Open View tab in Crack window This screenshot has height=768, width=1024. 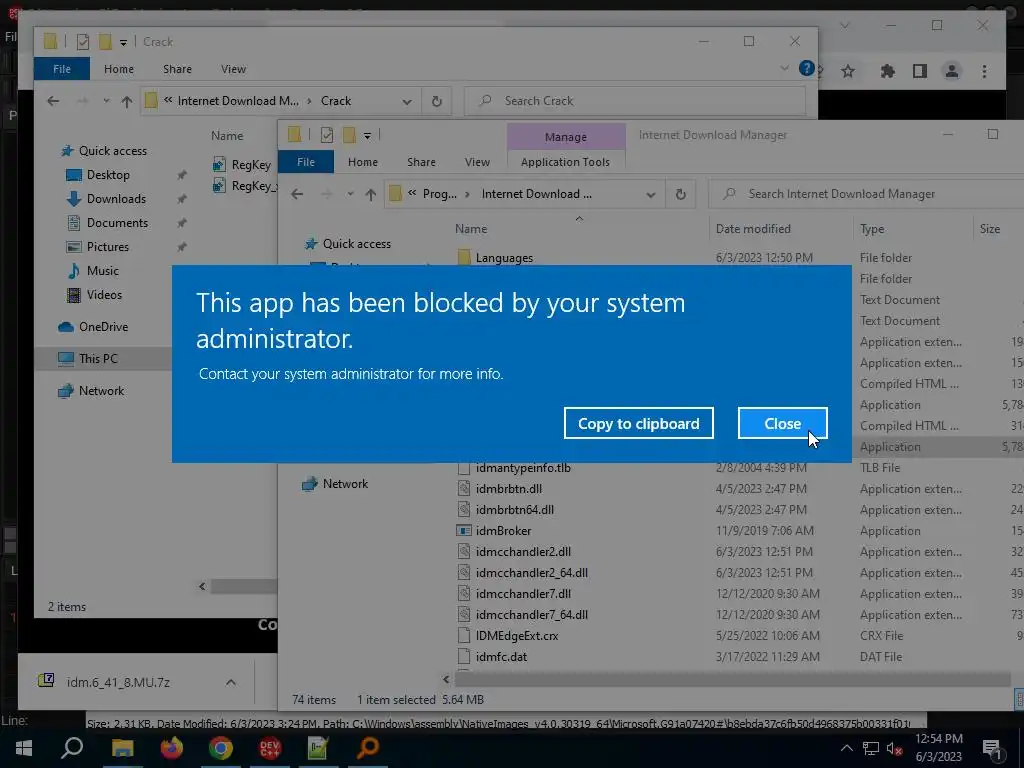click(x=233, y=69)
